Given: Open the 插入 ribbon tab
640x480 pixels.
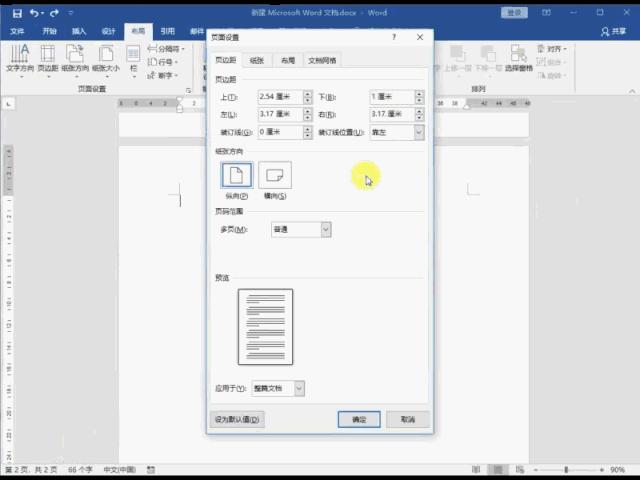Looking at the screenshot, I should tap(79, 31).
